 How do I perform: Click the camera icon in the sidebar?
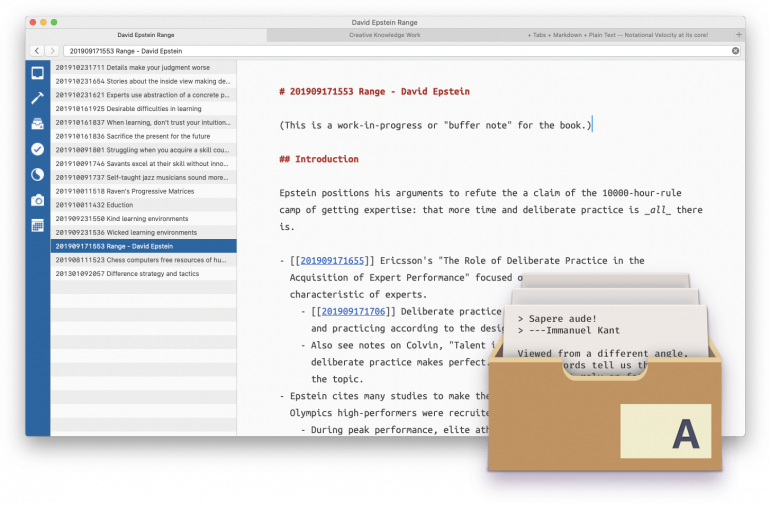click(x=37, y=200)
